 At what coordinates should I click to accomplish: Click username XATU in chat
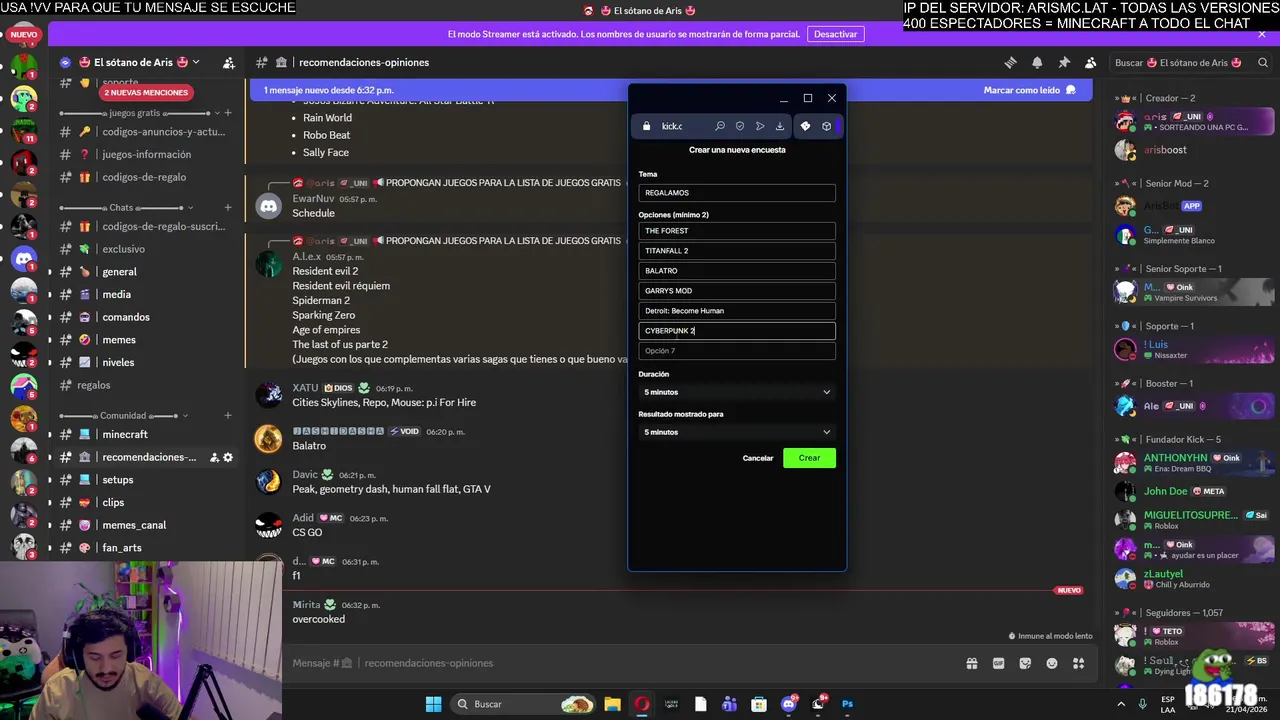tap(305, 388)
